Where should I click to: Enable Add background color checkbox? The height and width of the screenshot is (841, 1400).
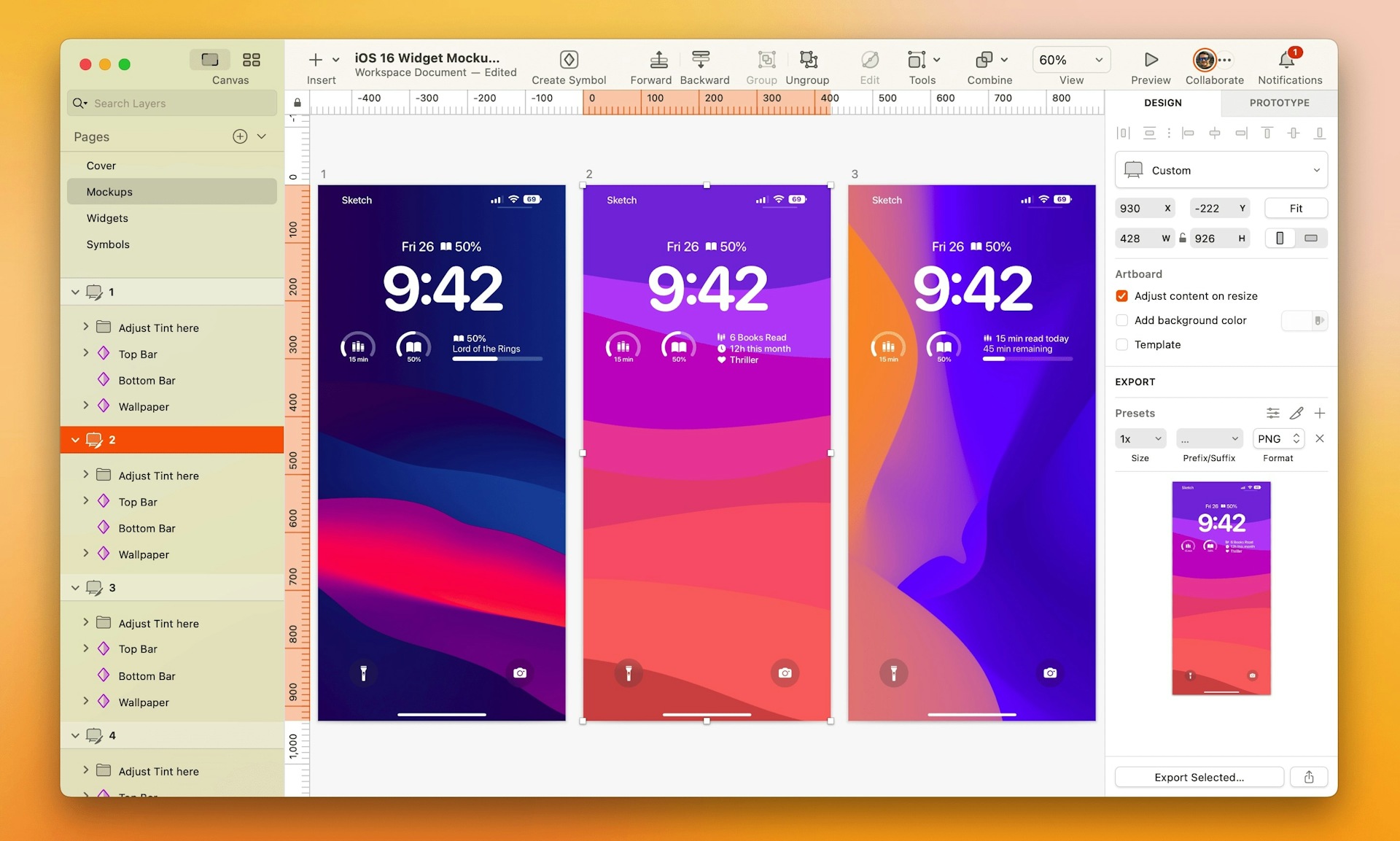pyautogui.click(x=1122, y=320)
